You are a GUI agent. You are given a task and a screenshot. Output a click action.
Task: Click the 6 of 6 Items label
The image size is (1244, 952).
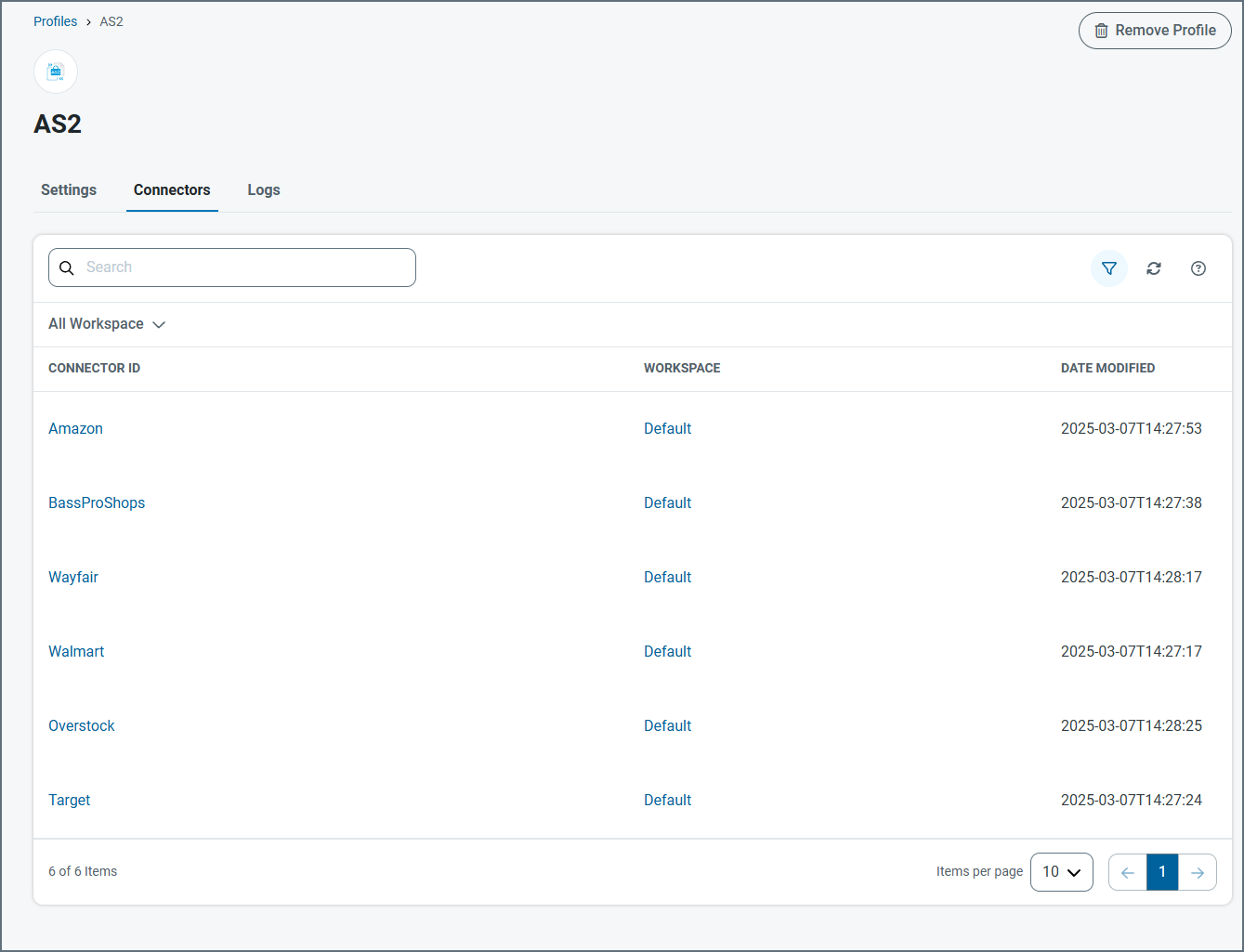pos(83,871)
